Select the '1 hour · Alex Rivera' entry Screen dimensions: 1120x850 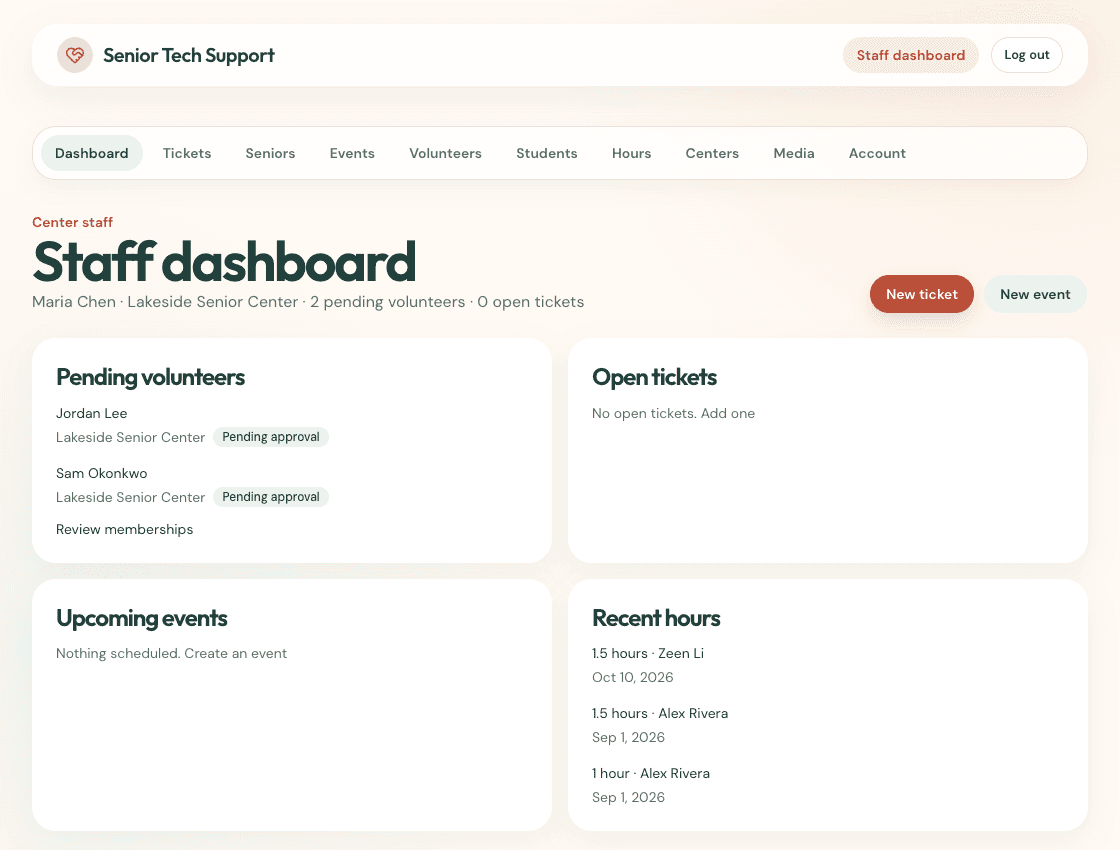pyautogui.click(x=651, y=774)
